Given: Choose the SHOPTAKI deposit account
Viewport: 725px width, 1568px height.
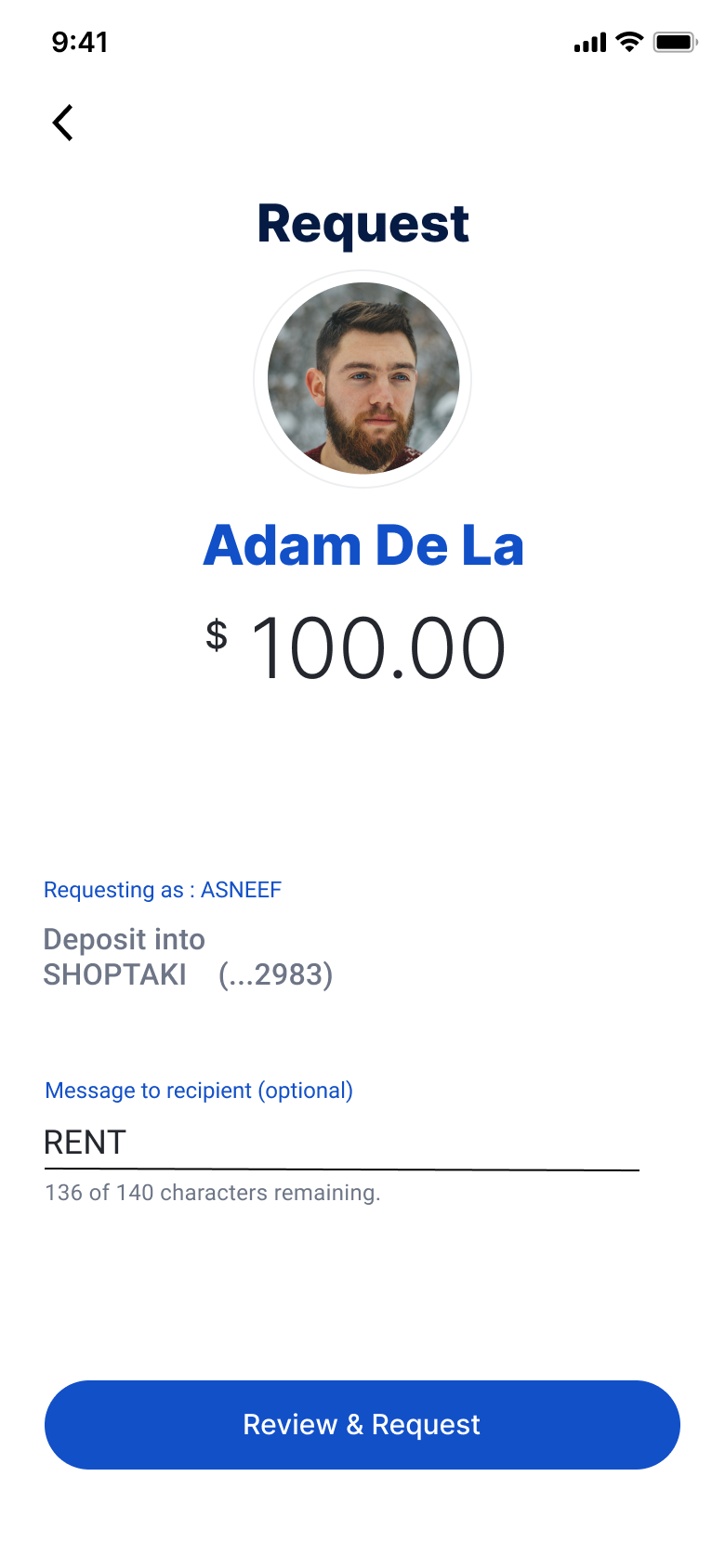Looking at the screenshot, I should pyautogui.click(x=115, y=974).
